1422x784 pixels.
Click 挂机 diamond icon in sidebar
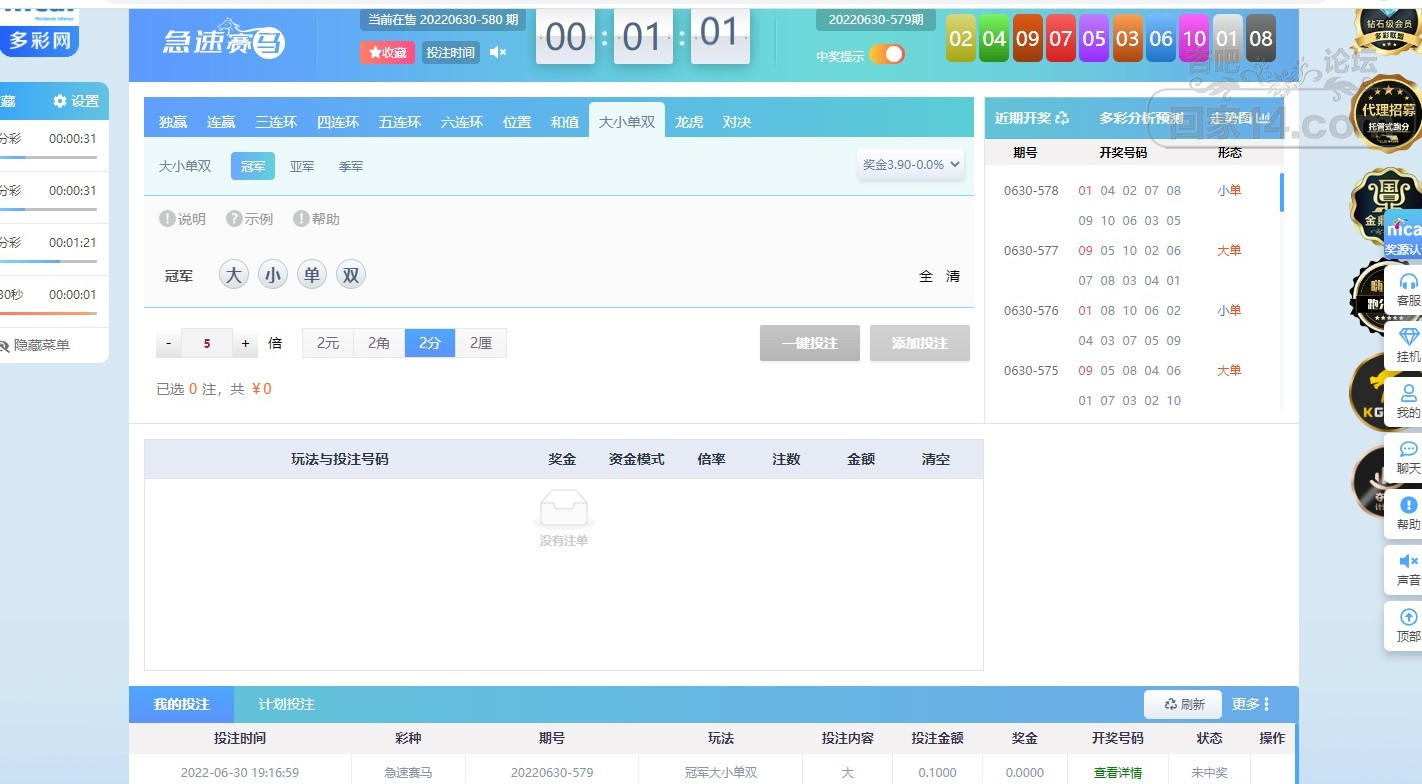1408,345
